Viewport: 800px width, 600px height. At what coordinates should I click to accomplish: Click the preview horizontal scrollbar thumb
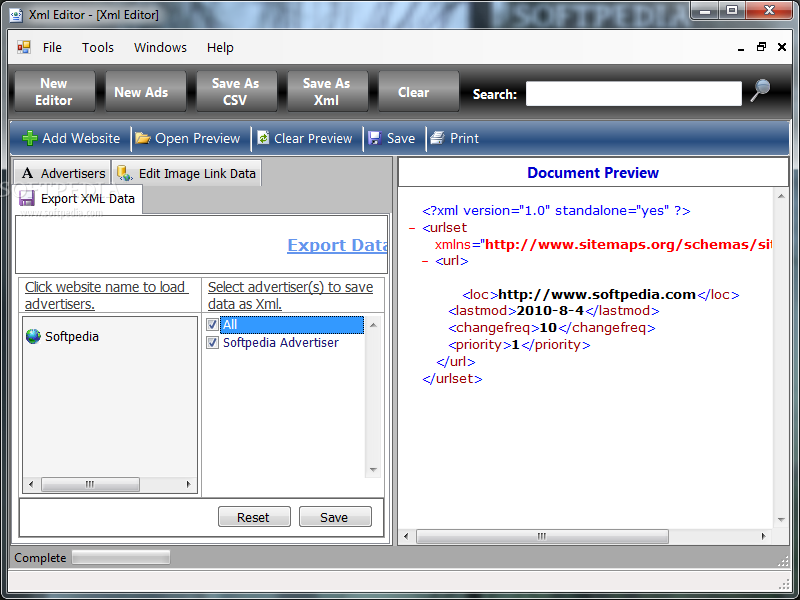542,536
